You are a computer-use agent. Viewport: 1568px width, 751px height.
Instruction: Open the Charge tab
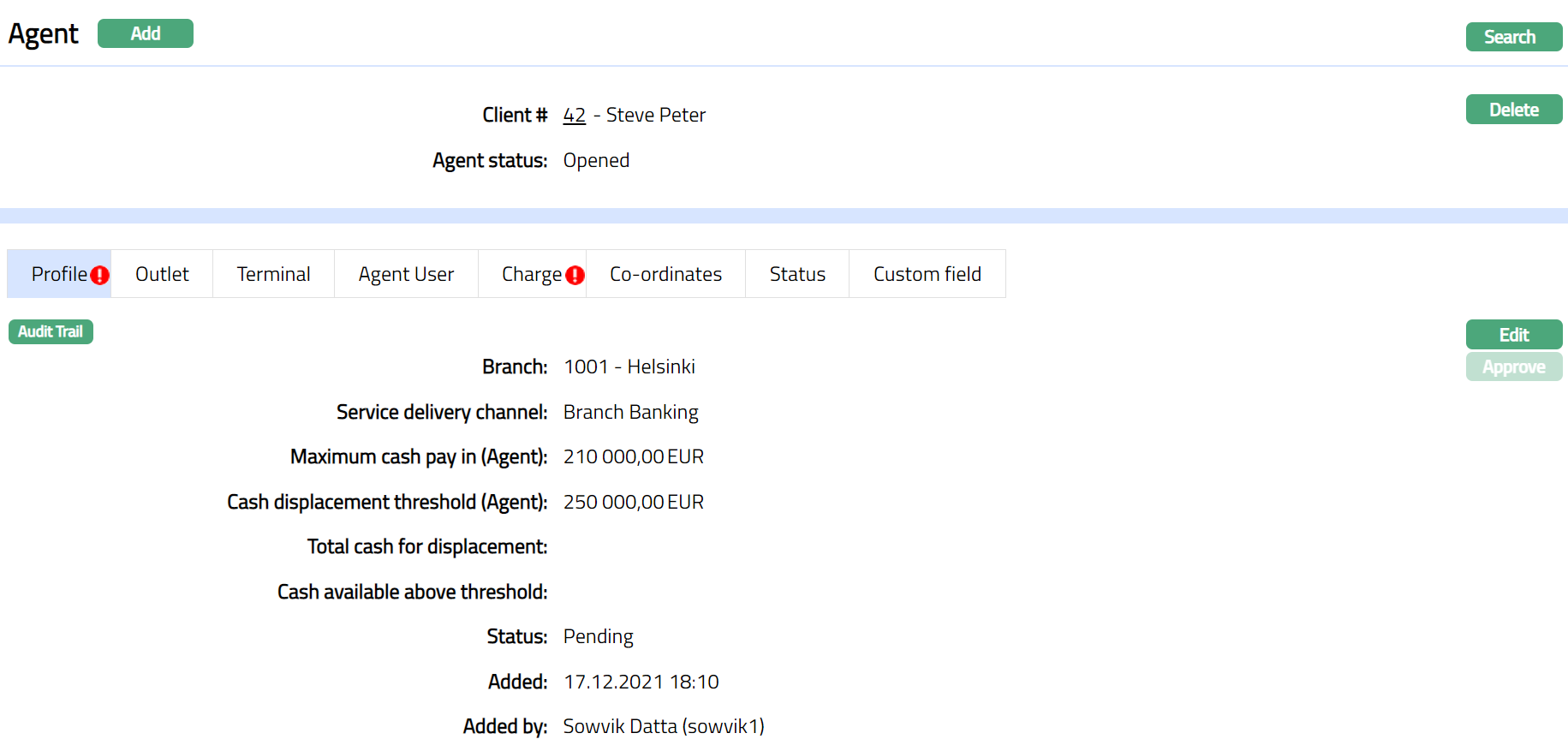point(530,274)
